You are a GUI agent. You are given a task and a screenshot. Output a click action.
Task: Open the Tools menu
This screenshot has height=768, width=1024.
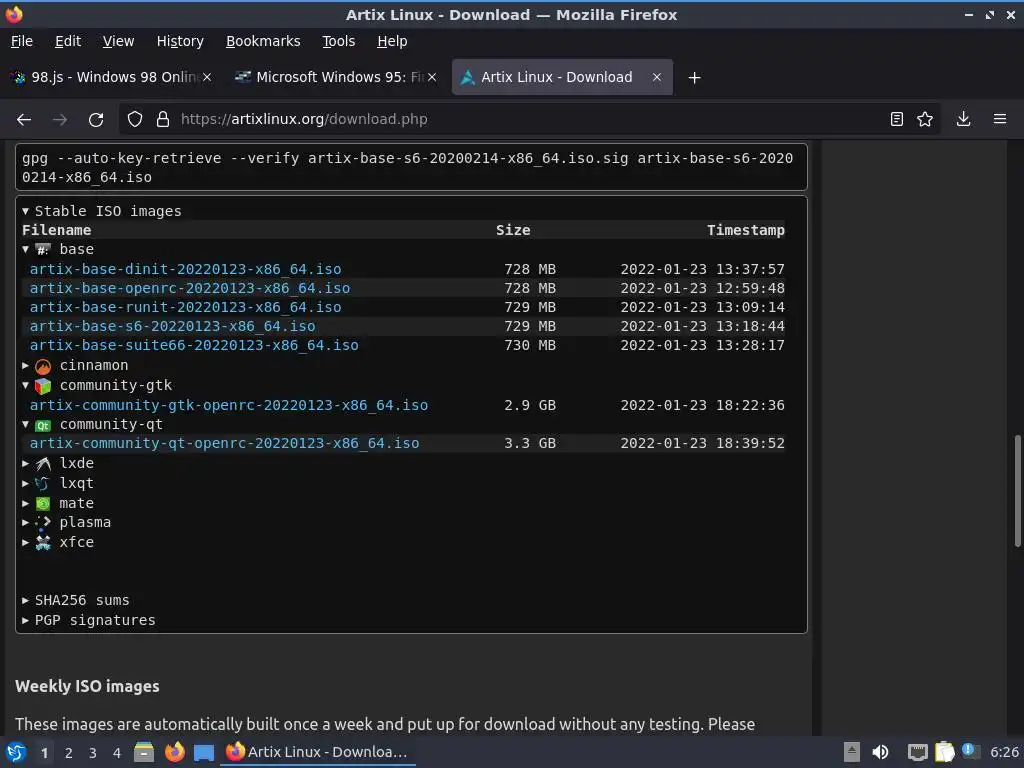point(338,41)
